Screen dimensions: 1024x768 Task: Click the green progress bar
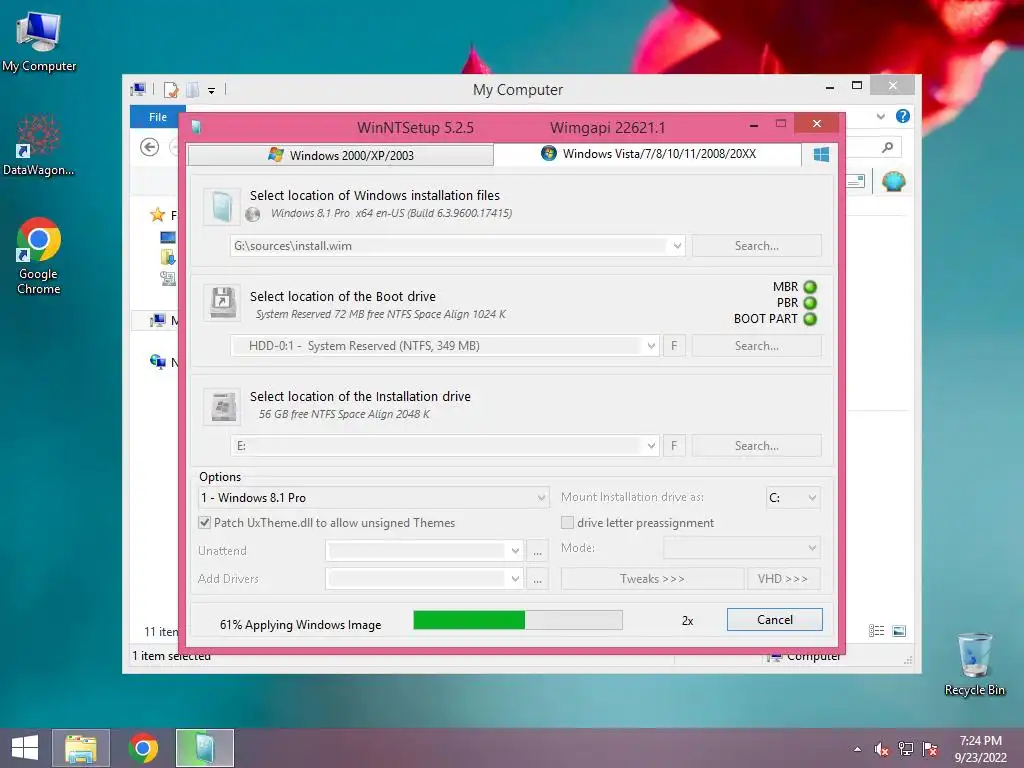(518, 620)
